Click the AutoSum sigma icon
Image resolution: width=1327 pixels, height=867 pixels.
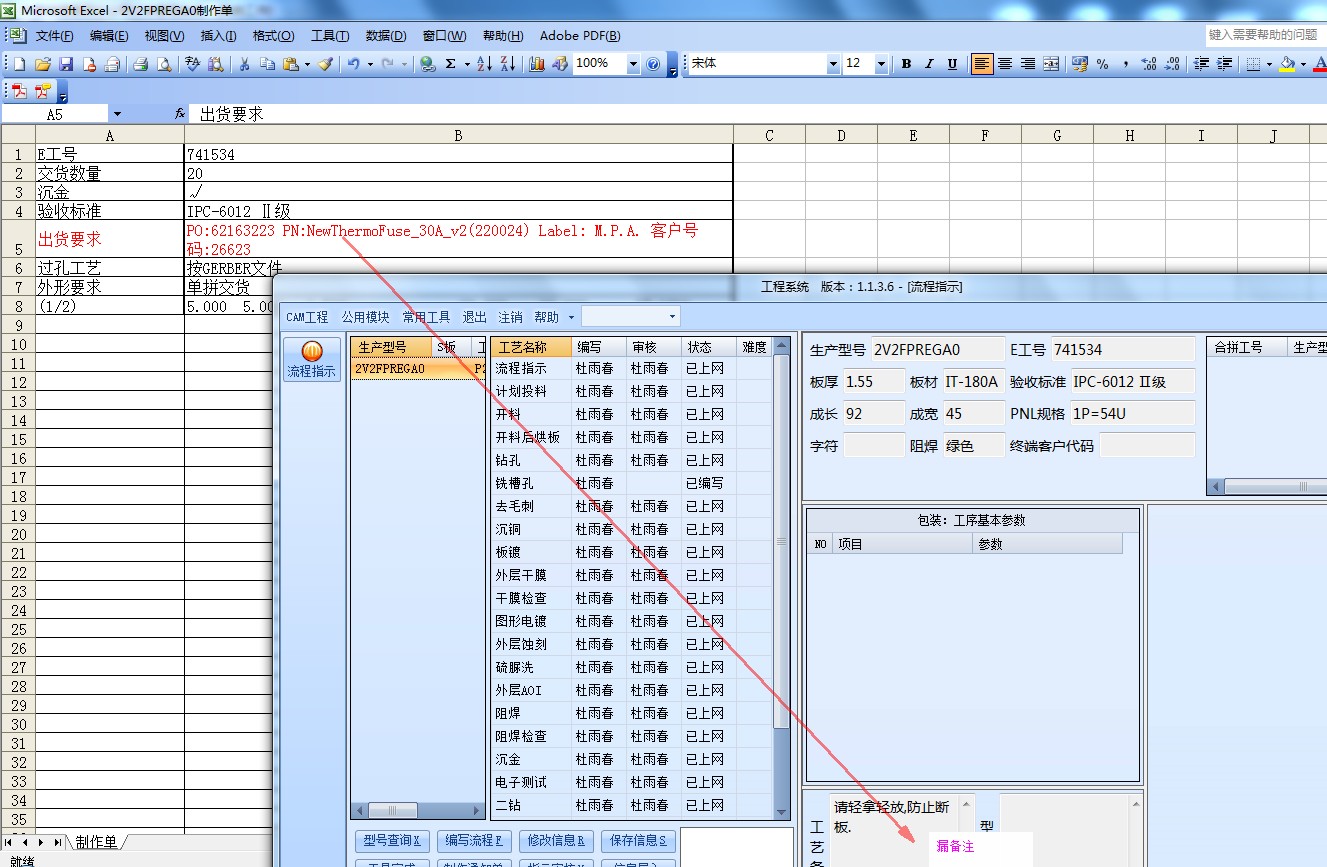pyautogui.click(x=451, y=64)
